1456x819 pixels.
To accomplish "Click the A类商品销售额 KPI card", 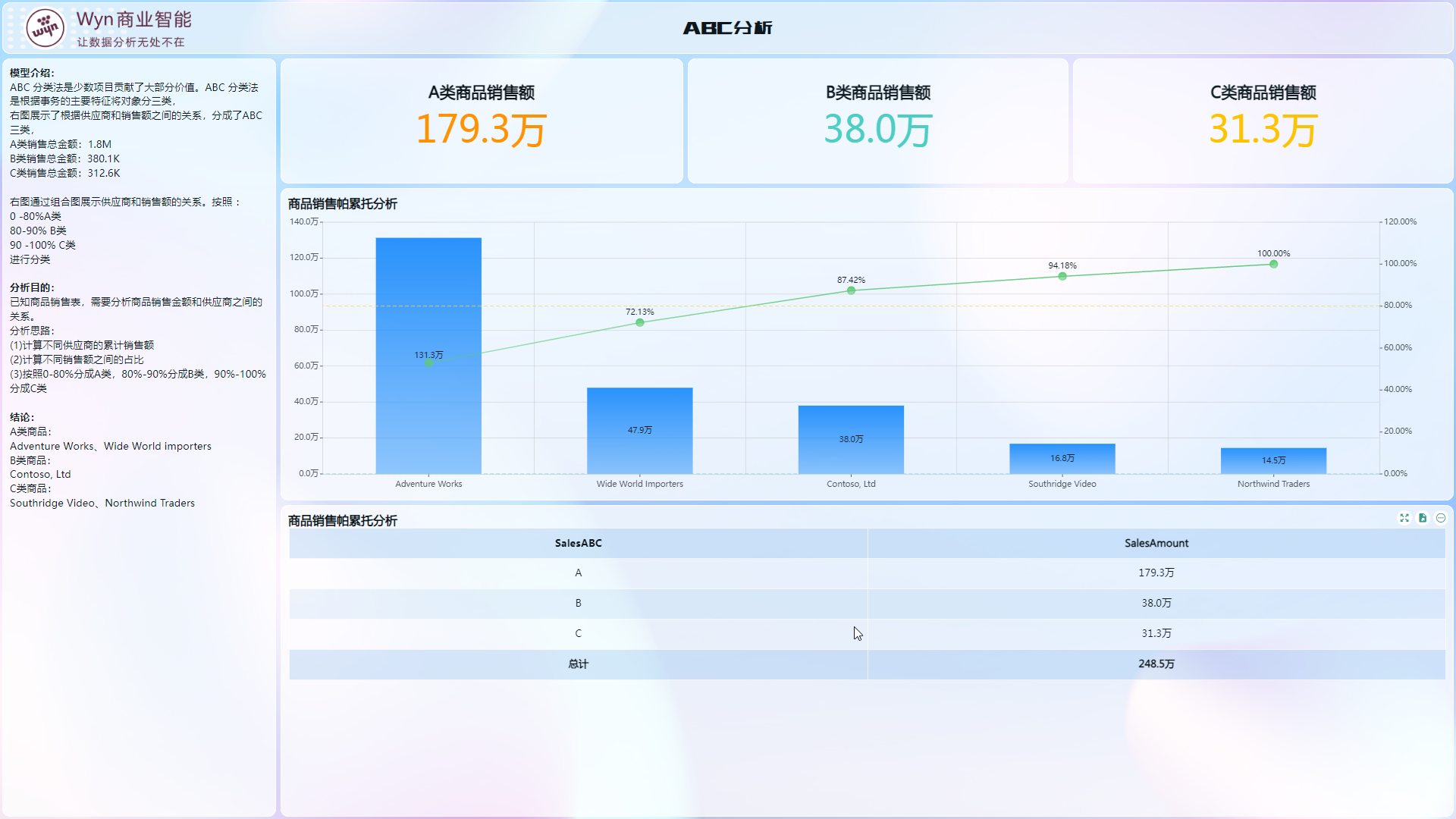I will tap(482, 121).
